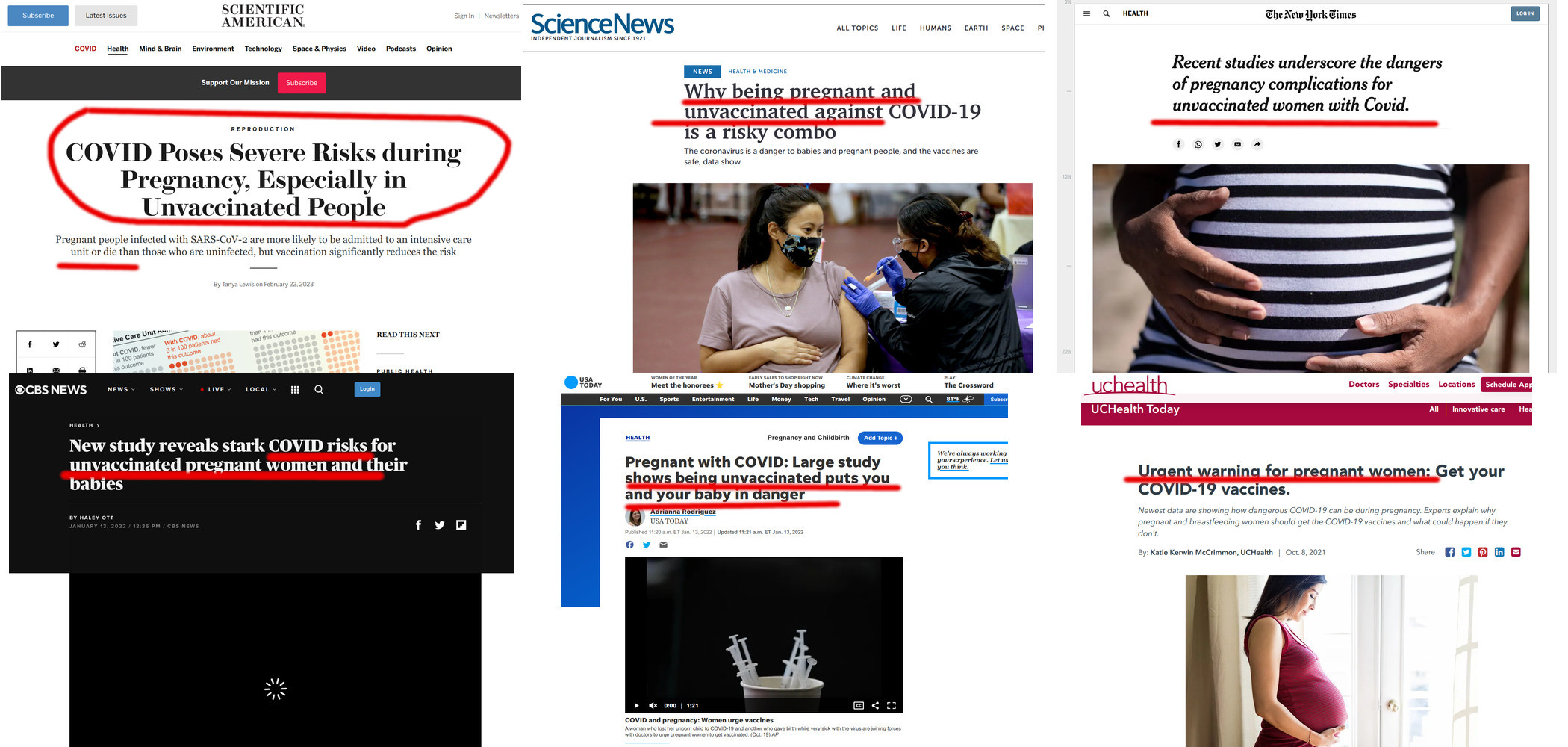Image resolution: width=1568 pixels, height=747 pixels.
Task: Click the blue Subscribe button on Scientific American
Action: [x=38, y=16]
